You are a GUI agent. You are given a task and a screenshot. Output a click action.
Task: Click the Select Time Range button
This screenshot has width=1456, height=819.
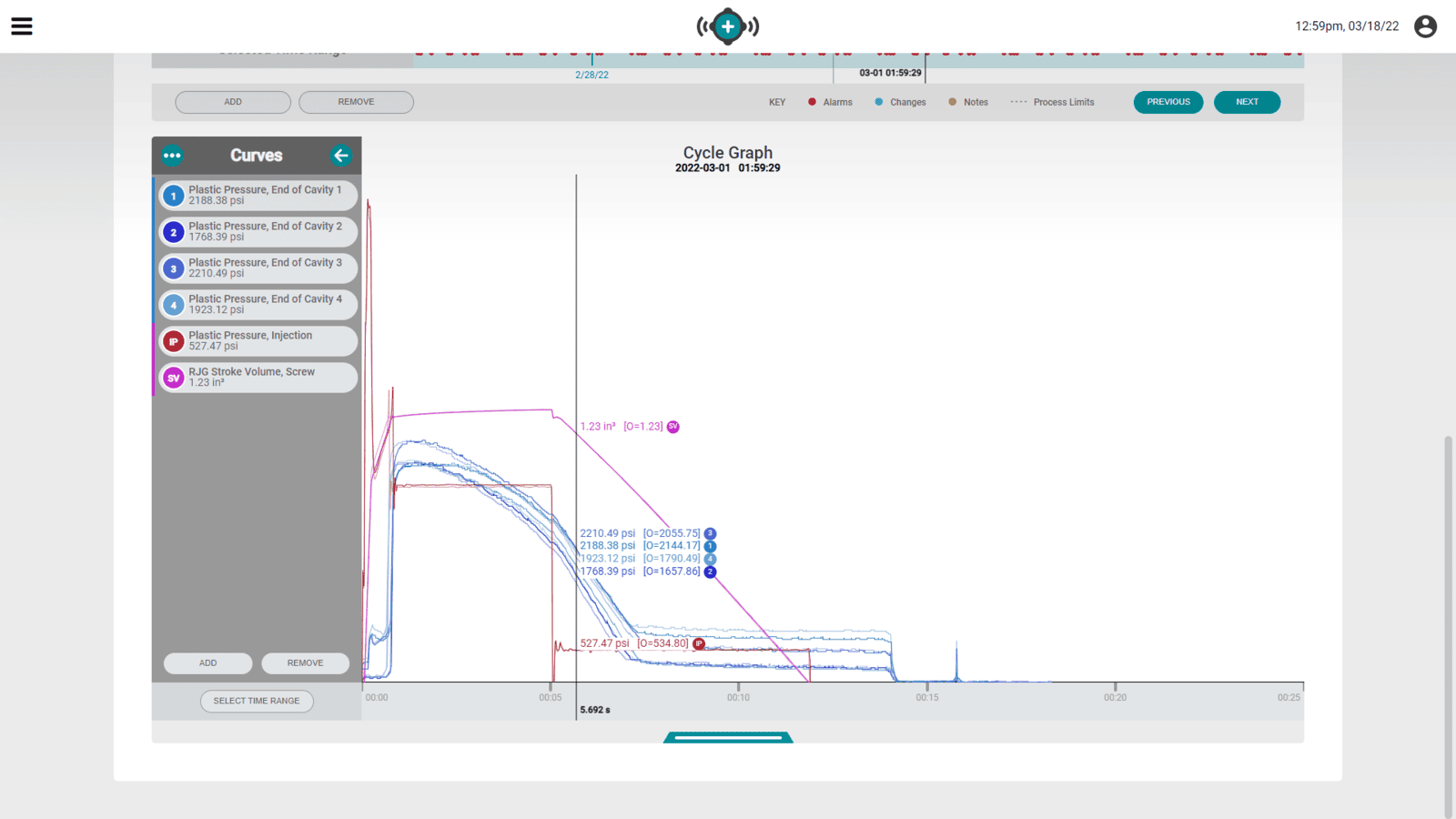257,701
